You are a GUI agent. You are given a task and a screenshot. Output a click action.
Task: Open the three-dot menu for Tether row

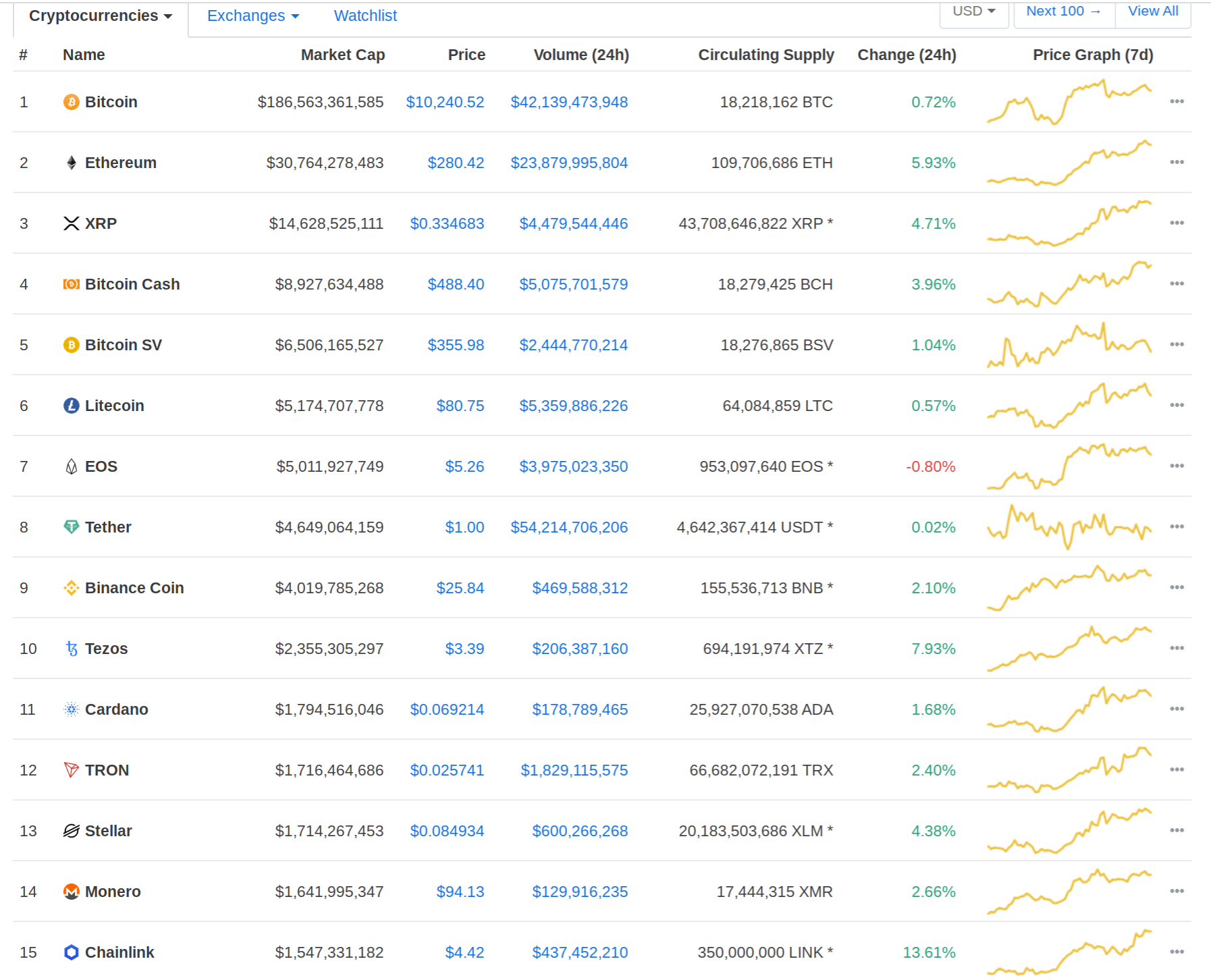(1177, 526)
